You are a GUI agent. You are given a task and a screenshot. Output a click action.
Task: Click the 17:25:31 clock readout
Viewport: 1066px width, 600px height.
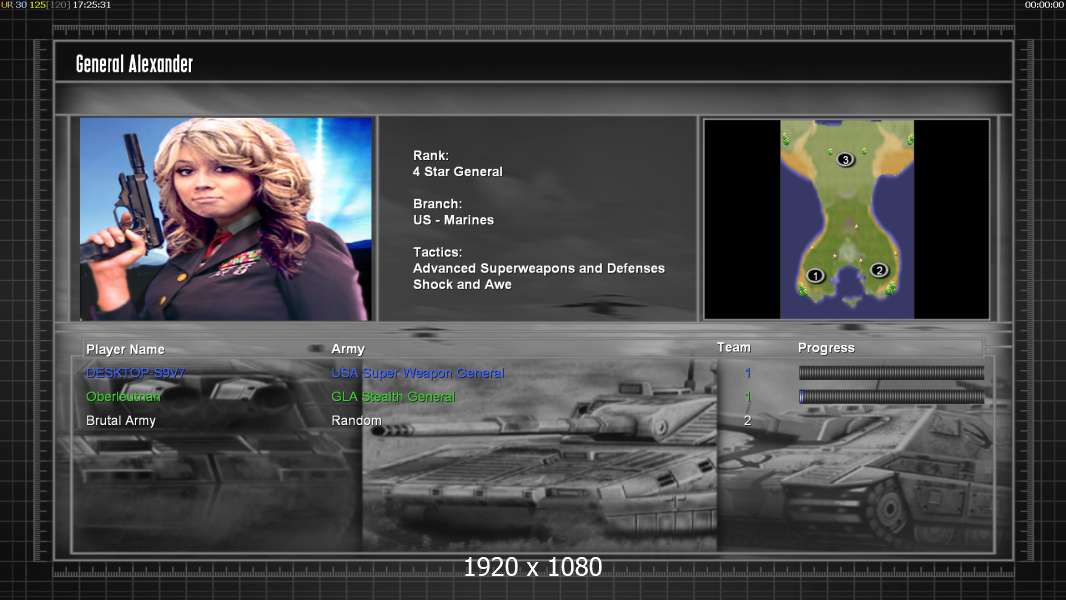click(92, 5)
